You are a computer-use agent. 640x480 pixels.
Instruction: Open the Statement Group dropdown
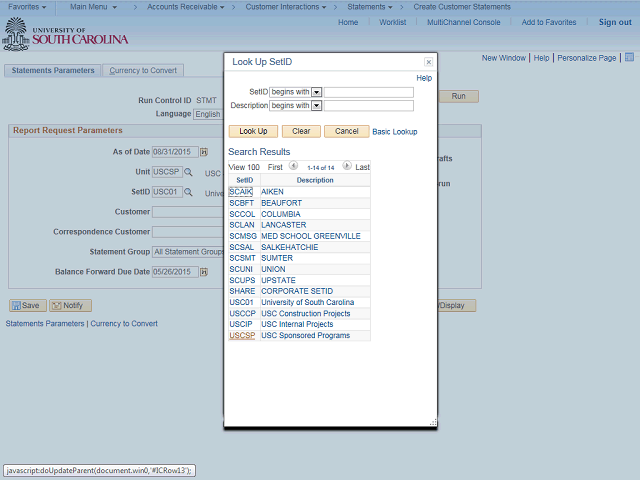[188, 252]
